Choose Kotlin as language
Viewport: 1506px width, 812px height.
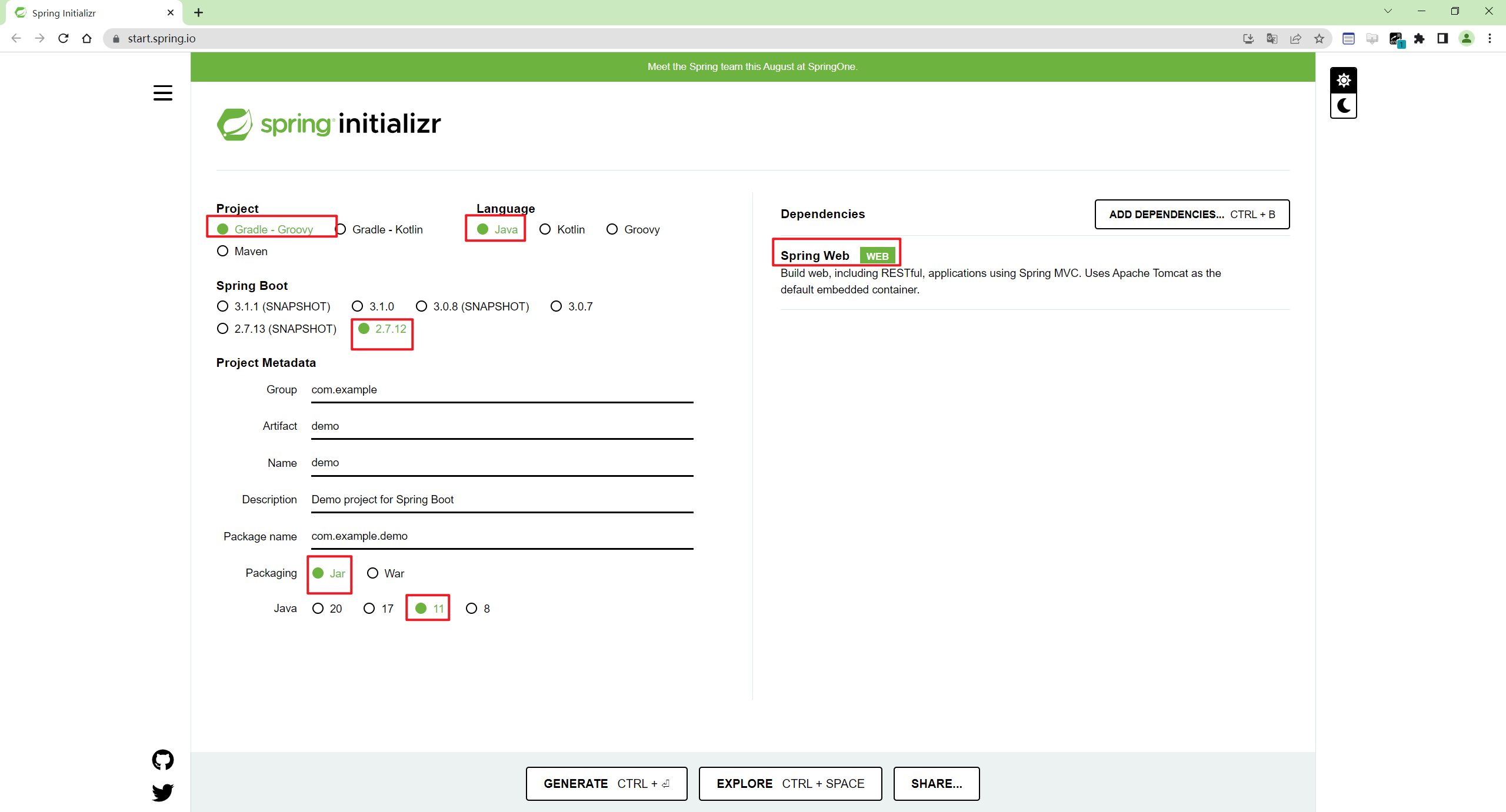[x=562, y=229]
